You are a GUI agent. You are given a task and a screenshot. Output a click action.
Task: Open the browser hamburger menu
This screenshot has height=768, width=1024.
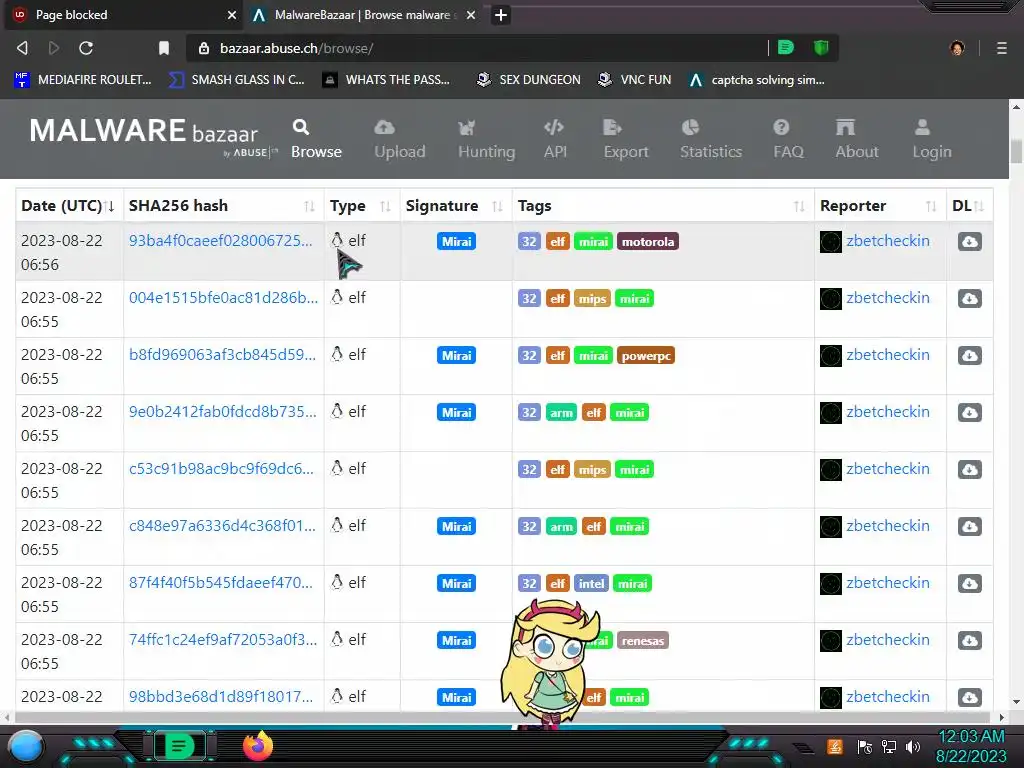pyautogui.click(x=1001, y=48)
